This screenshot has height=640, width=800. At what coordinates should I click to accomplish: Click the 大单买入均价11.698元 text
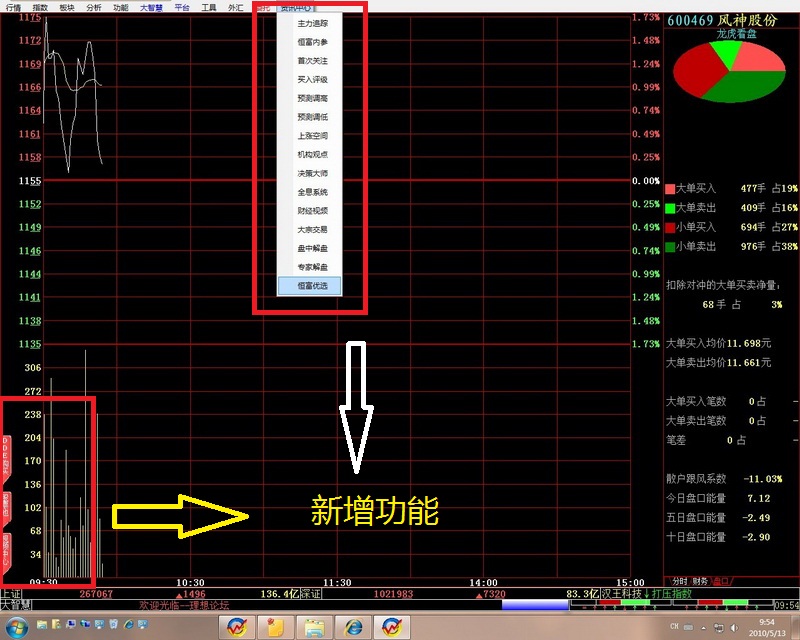[718, 343]
